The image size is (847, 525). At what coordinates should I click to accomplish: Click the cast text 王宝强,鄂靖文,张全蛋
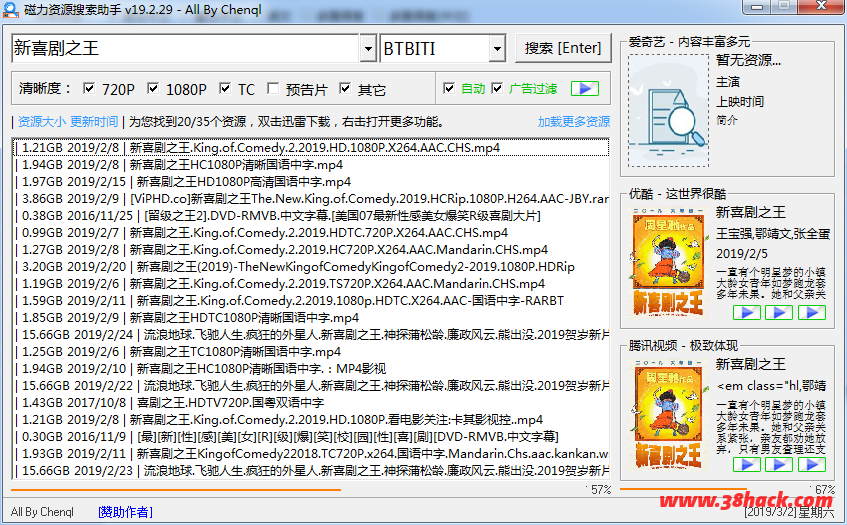pos(773,234)
